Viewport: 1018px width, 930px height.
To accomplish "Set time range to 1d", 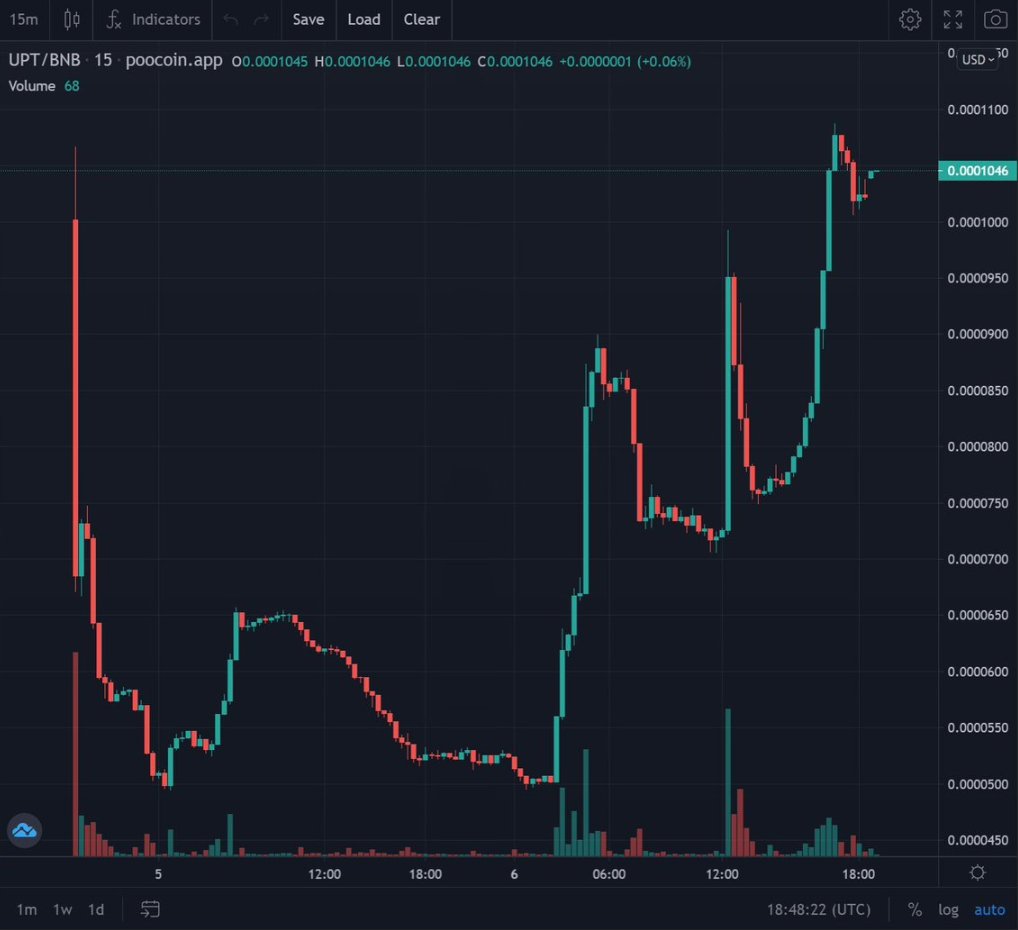I will 96,909.
